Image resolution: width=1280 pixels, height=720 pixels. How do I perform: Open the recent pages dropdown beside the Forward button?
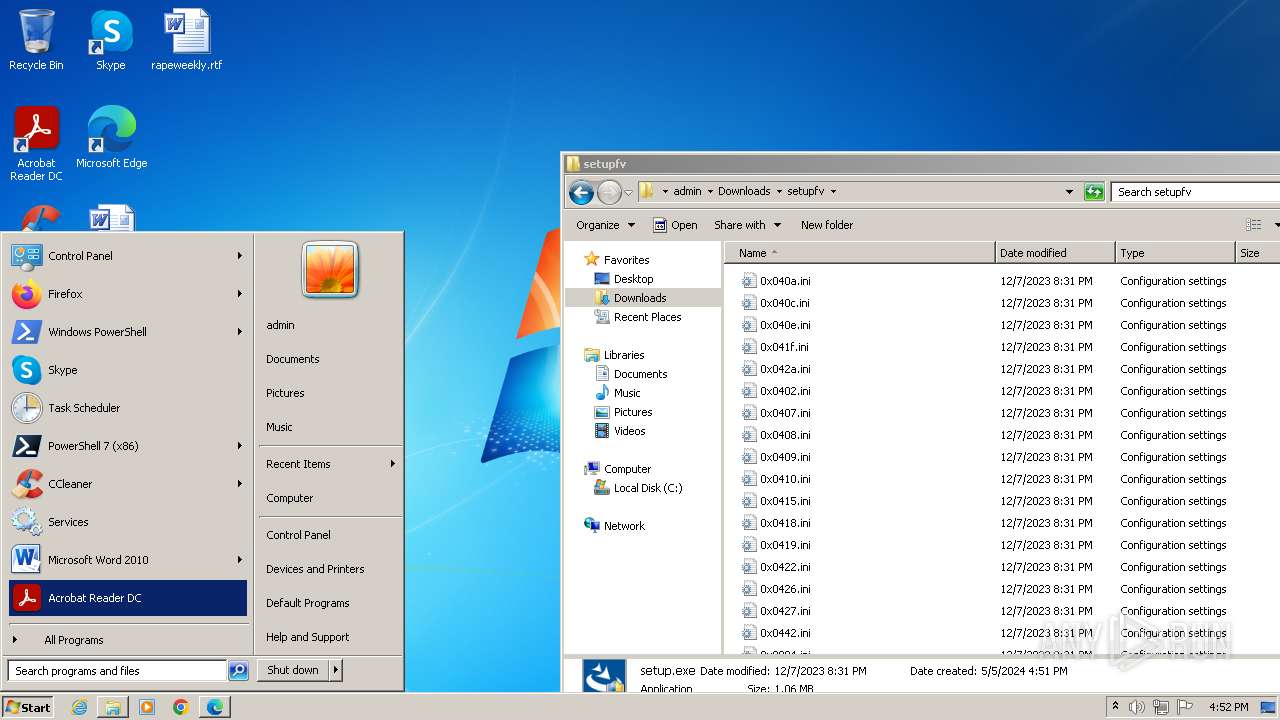[x=629, y=192]
